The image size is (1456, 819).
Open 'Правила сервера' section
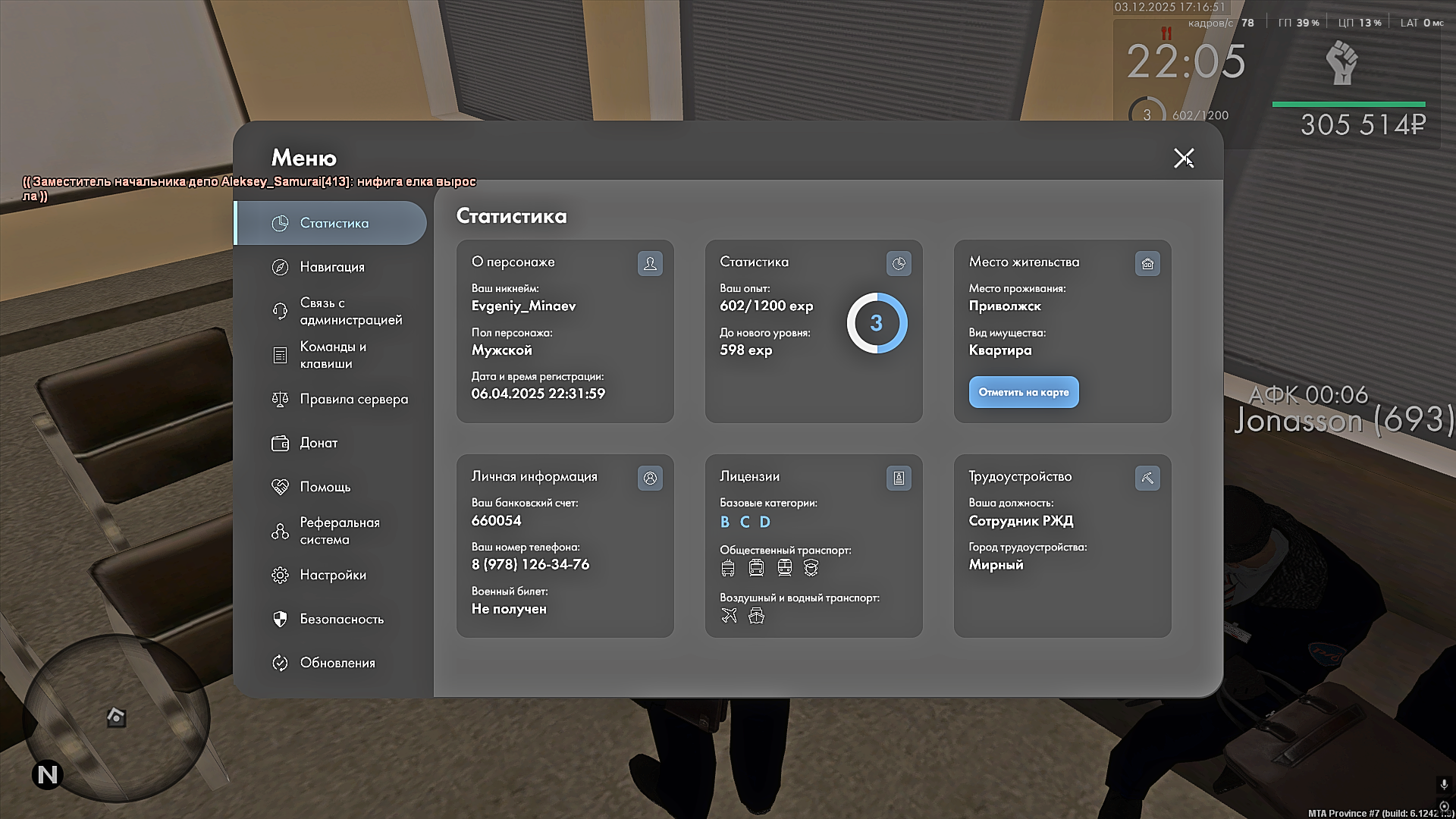tap(353, 399)
